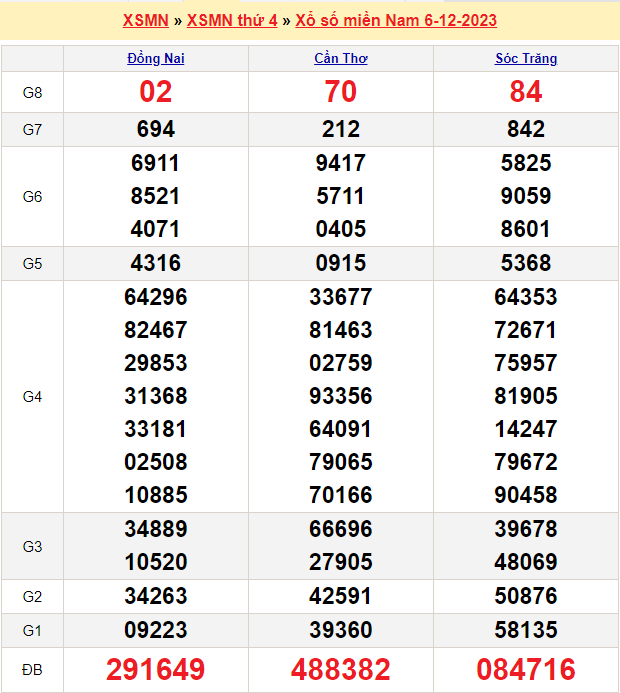Viewport: 620px width, 693px height.
Task: Click Đồng Nai special prize number 291649
Action: 156,669
